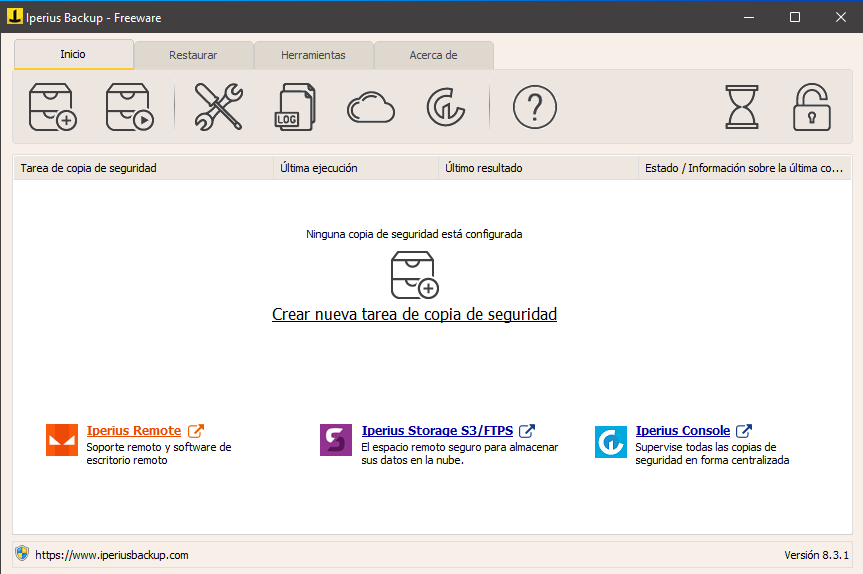Click the cloud accounts toolbar icon
The height and width of the screenshot is (574, 863).
(x=371, y=107)
